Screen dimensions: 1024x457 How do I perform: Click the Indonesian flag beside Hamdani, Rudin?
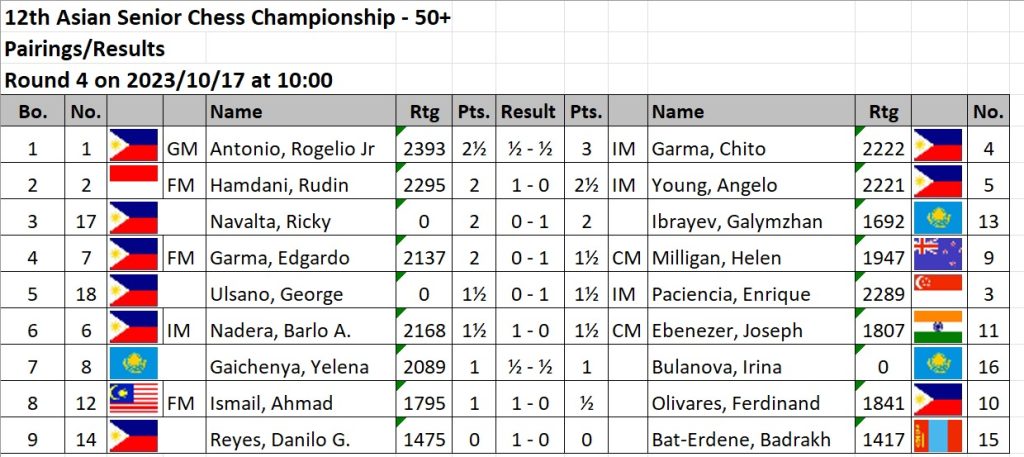134,181
